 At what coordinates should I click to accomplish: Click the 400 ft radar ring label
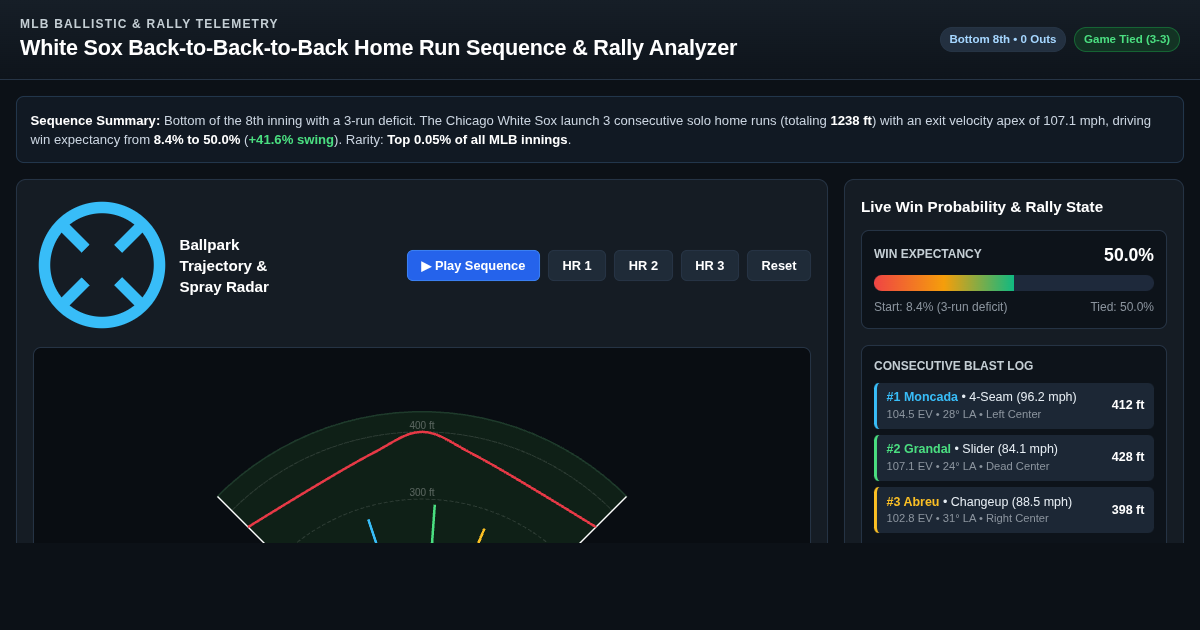pyautogui.click(x=422, y=426)
